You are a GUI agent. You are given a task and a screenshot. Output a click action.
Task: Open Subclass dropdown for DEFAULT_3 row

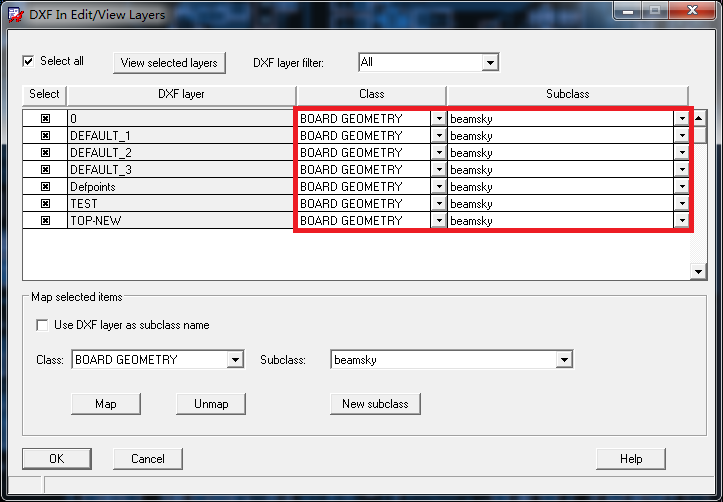pos(681,170)
